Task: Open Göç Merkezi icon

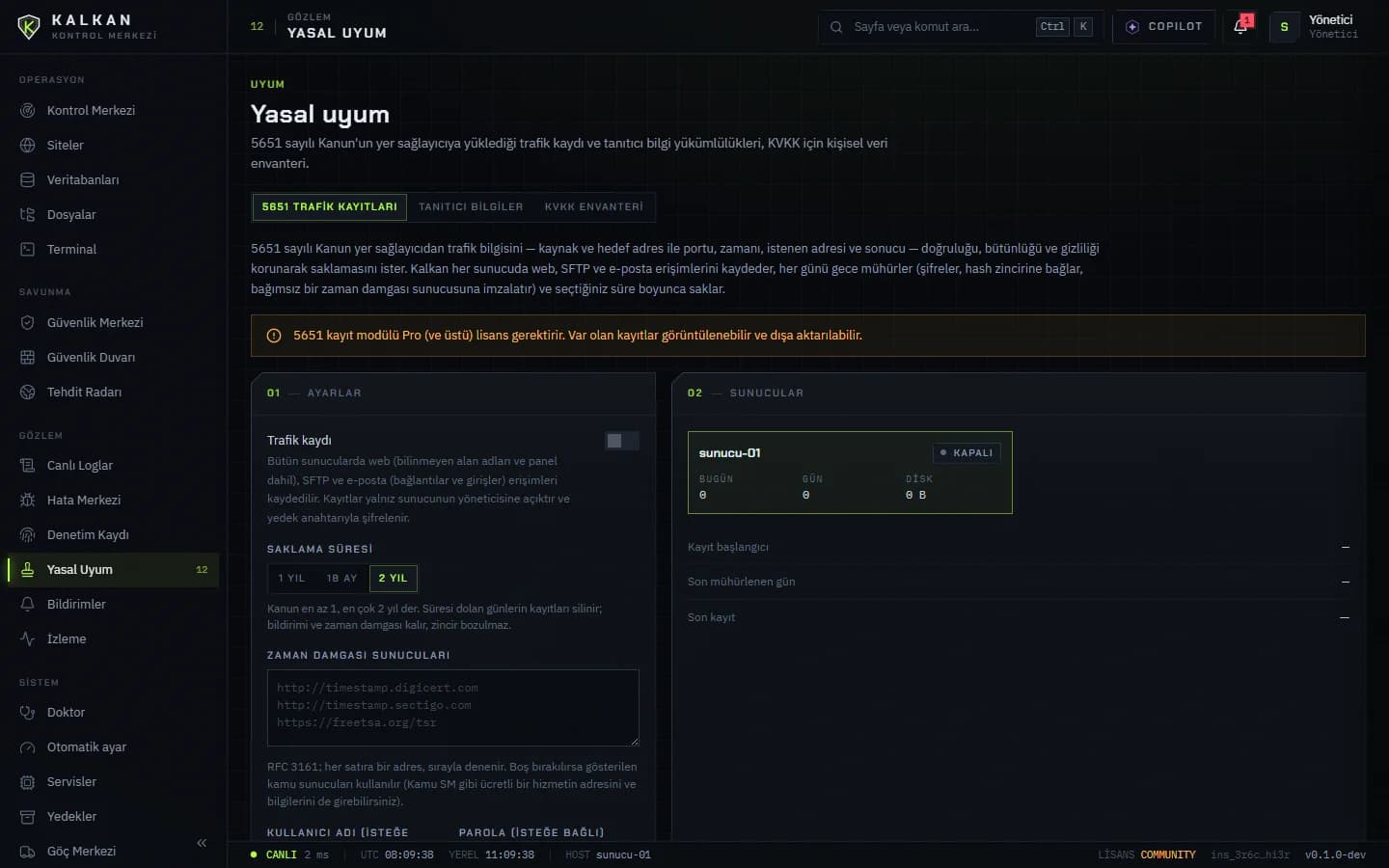Action: pyautogui.click(x=27, y=851)
